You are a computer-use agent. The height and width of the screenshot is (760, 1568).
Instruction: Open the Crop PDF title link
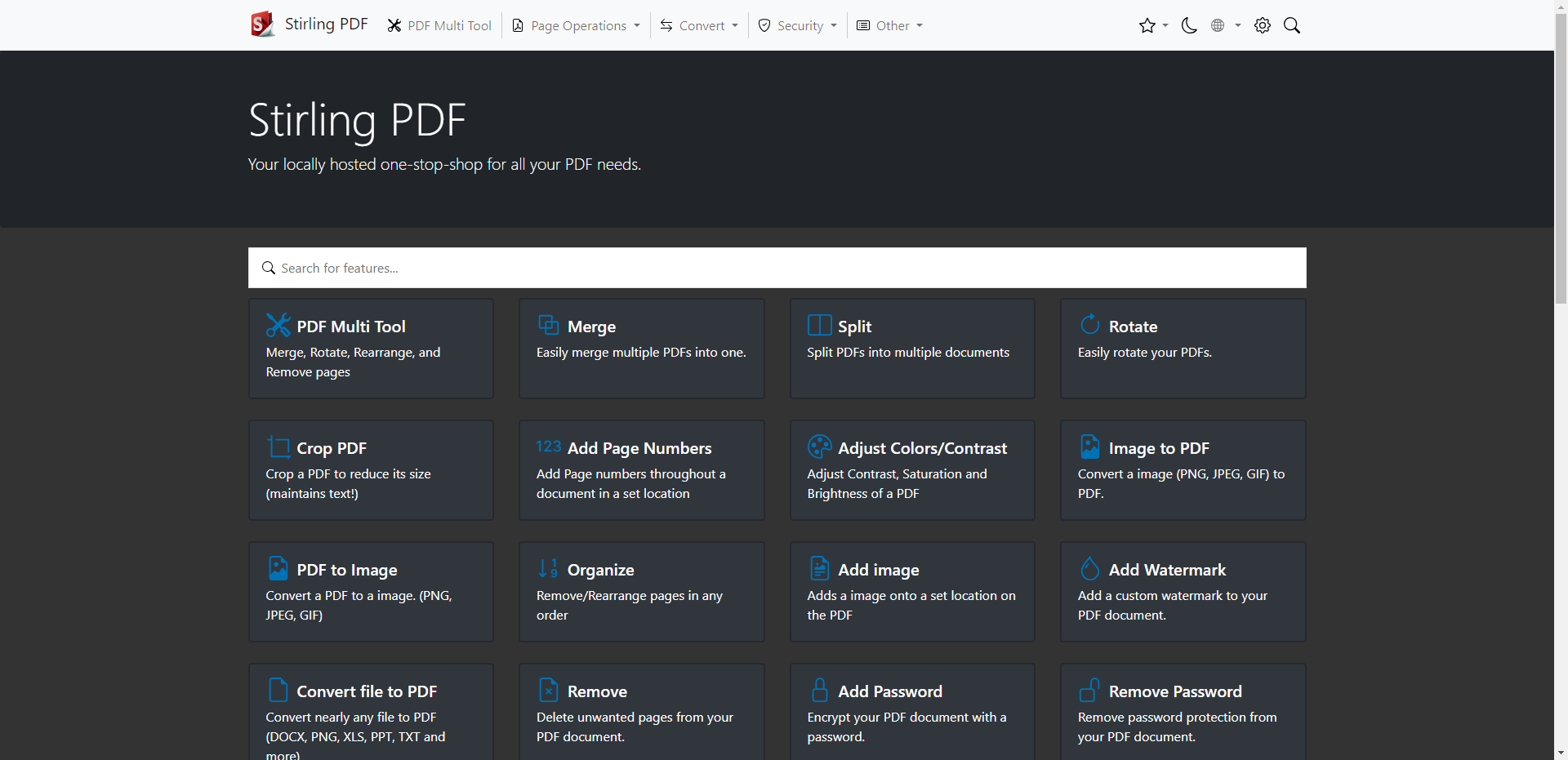[x=332, y=448]
